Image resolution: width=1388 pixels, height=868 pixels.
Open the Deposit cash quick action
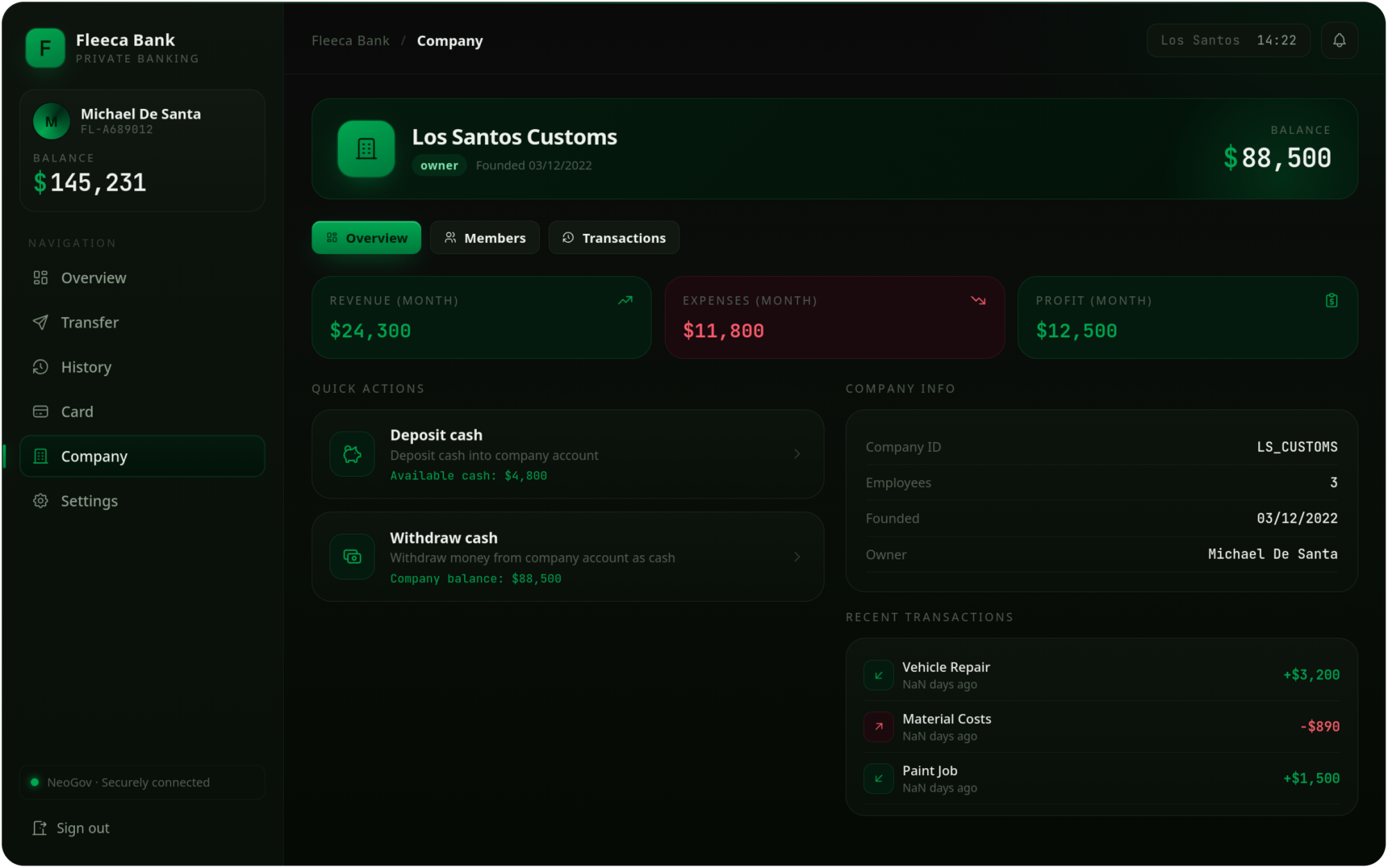coord(568,454)
